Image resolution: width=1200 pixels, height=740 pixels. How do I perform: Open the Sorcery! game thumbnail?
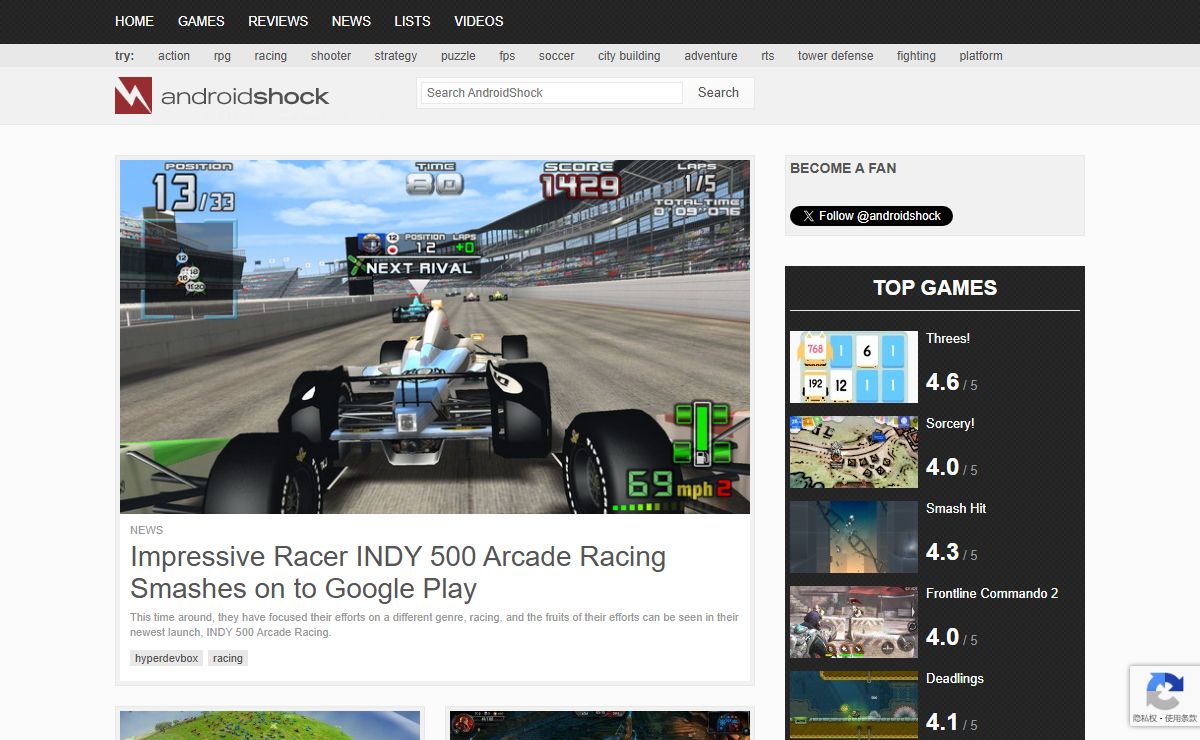[854, 452]
